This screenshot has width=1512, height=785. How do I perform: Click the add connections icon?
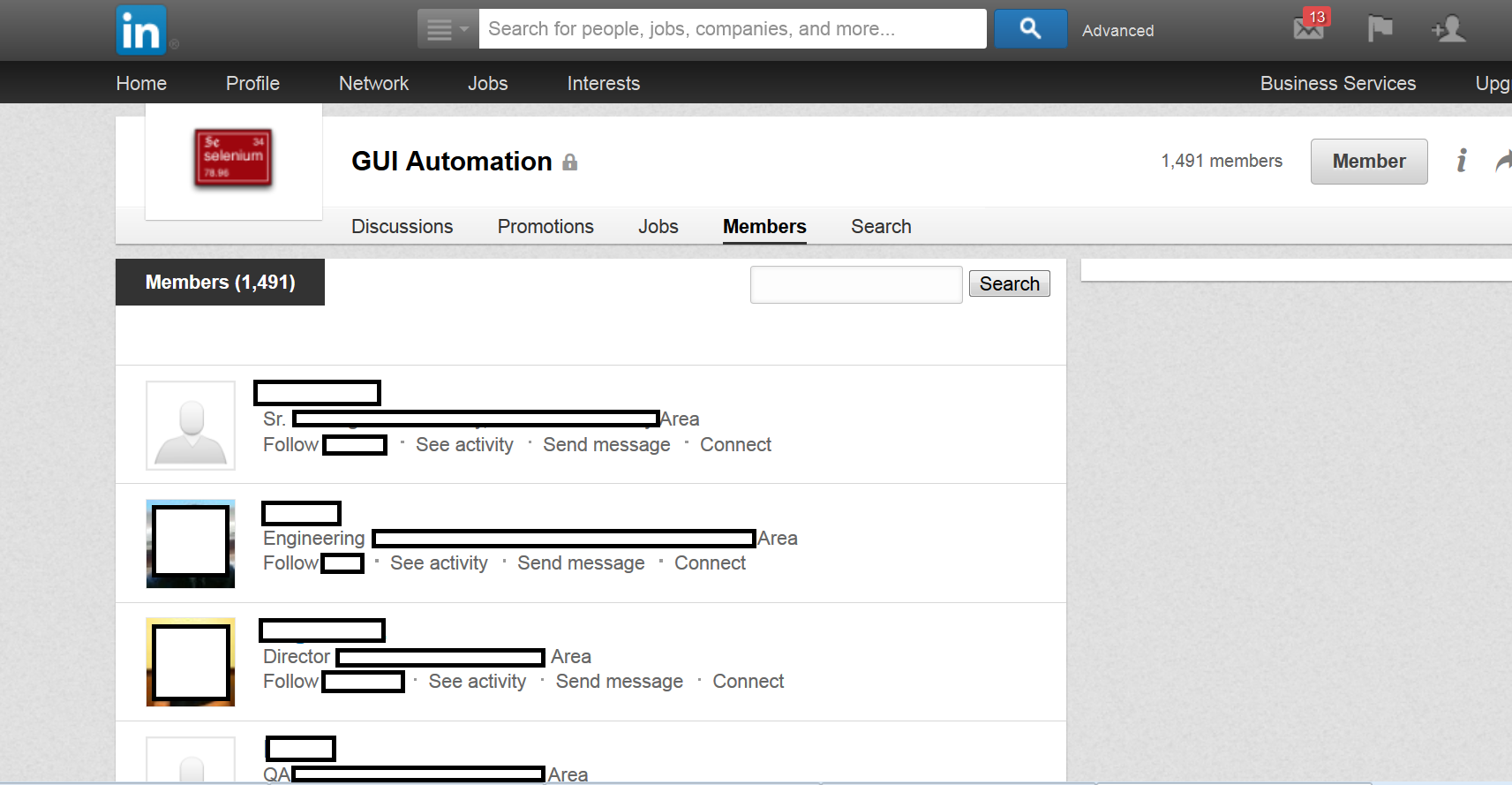[1448, 29]
